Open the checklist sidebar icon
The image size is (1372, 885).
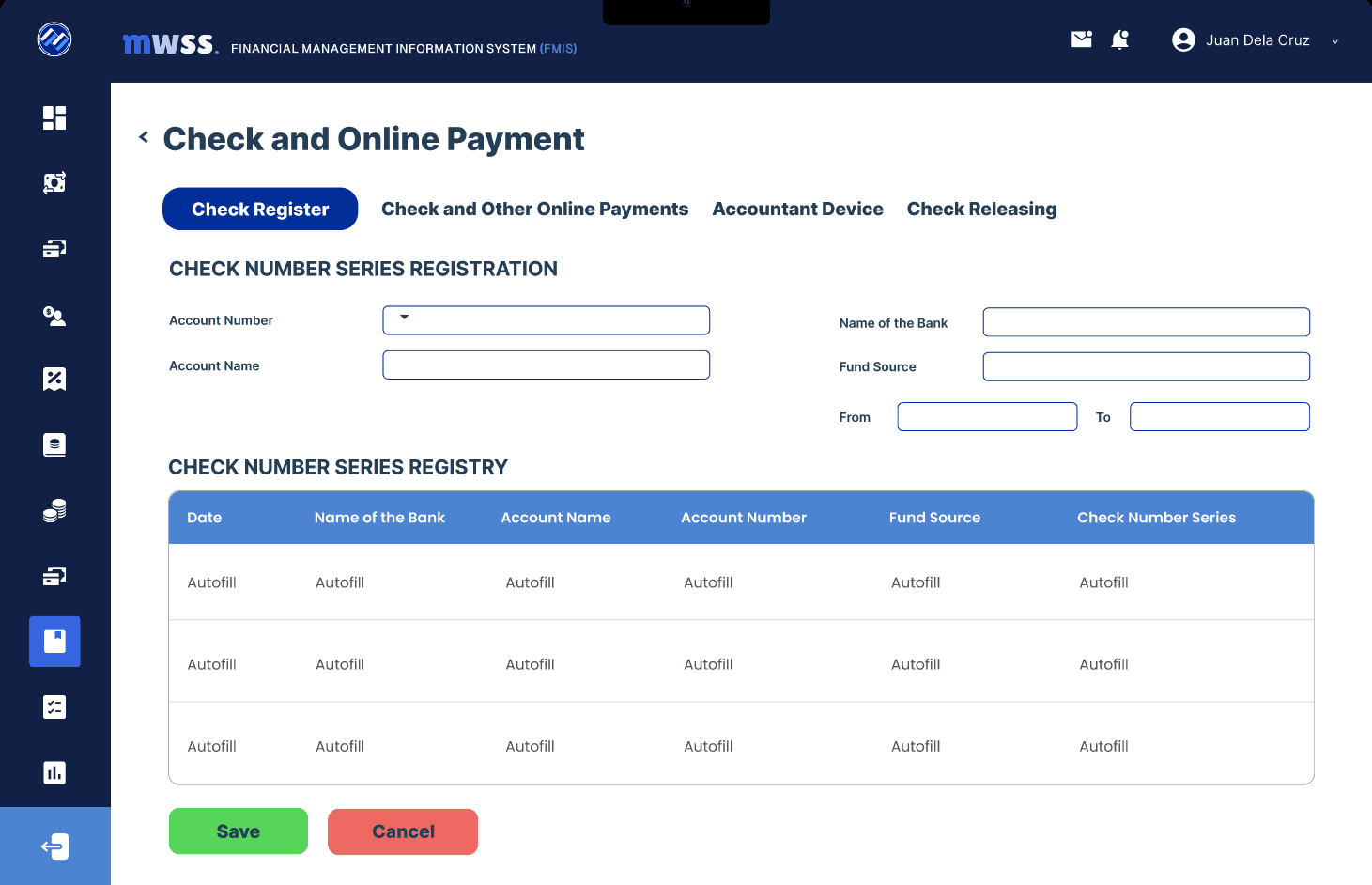coord(54,707)
